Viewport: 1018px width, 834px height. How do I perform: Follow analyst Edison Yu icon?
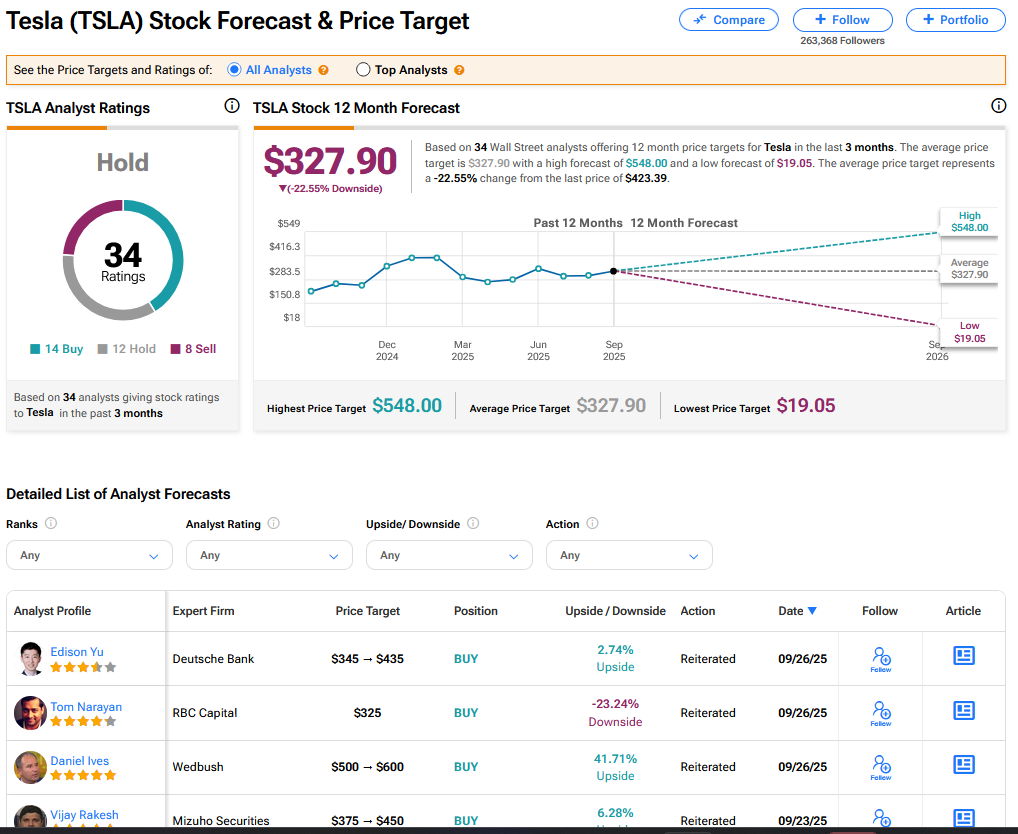coord(880,659)
